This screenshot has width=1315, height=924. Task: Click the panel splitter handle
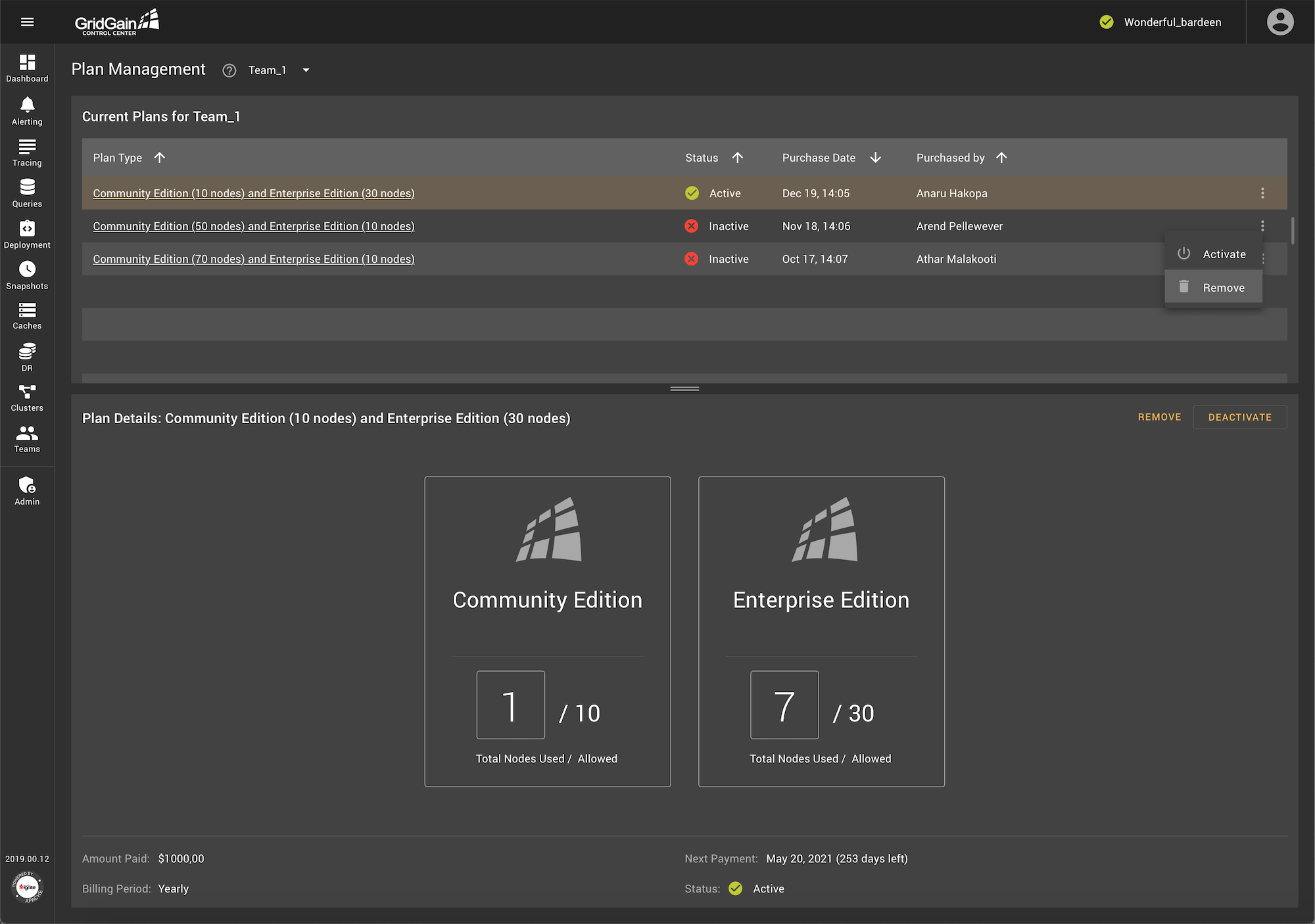pyautogui.click(x=684, y=388)
